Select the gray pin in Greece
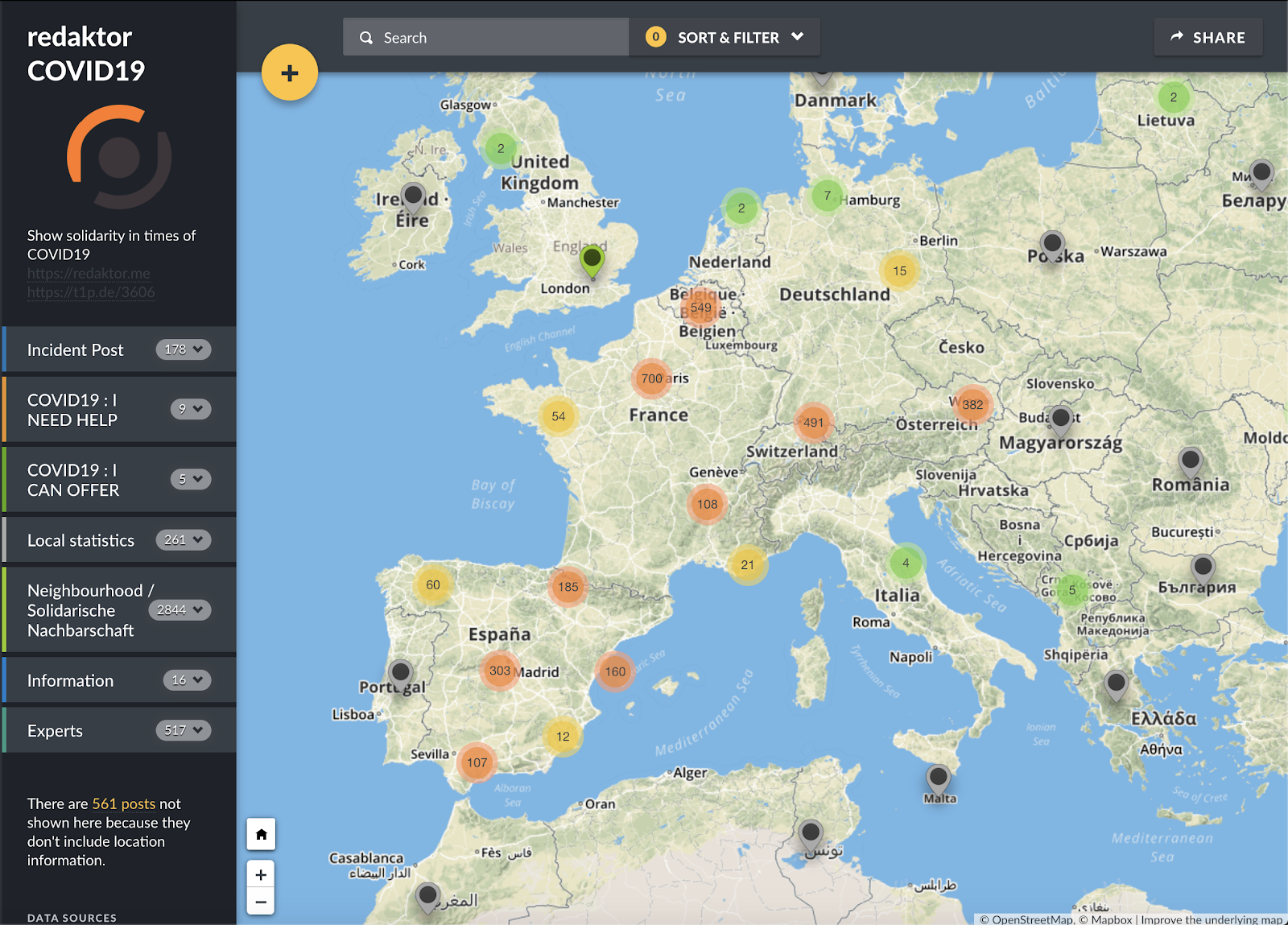 [1116, 686]
